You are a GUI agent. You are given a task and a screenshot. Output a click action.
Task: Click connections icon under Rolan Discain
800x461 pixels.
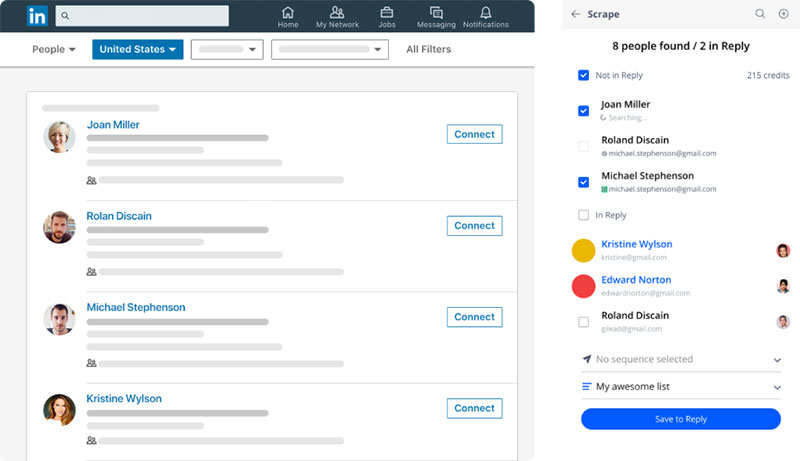pyautogui.click(x=91, y=272)
